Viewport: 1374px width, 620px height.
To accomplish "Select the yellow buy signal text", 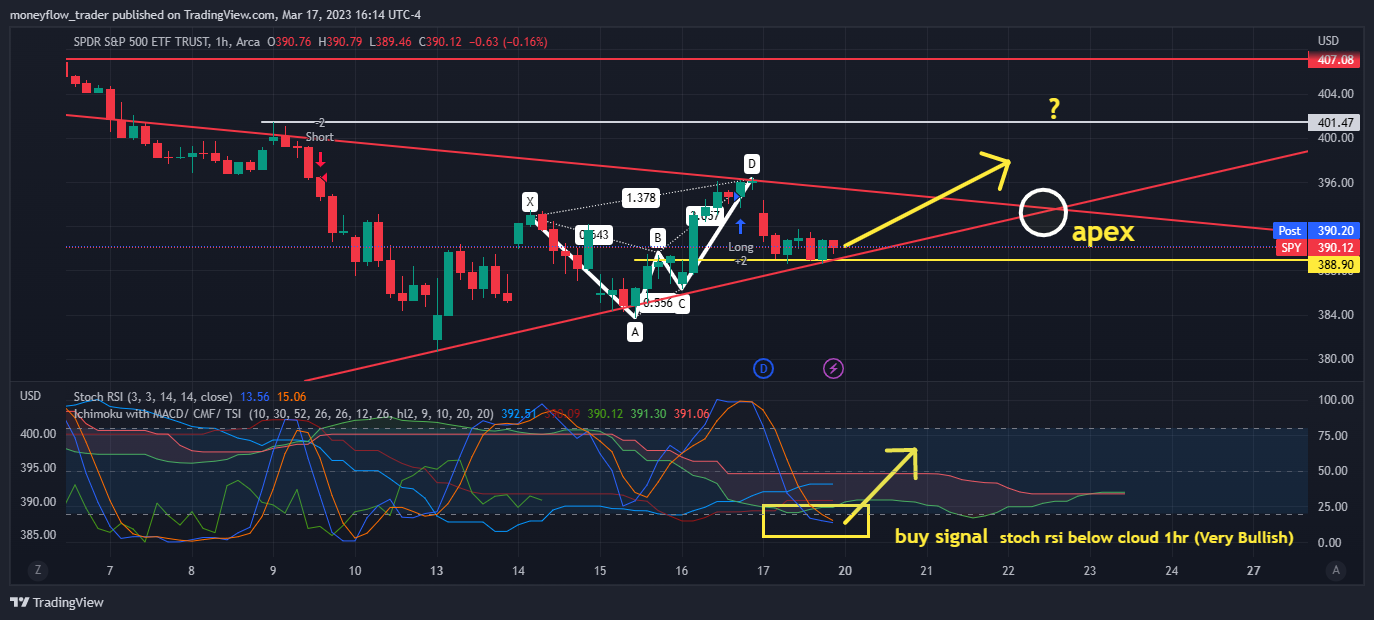I will (x=941, y=537).
